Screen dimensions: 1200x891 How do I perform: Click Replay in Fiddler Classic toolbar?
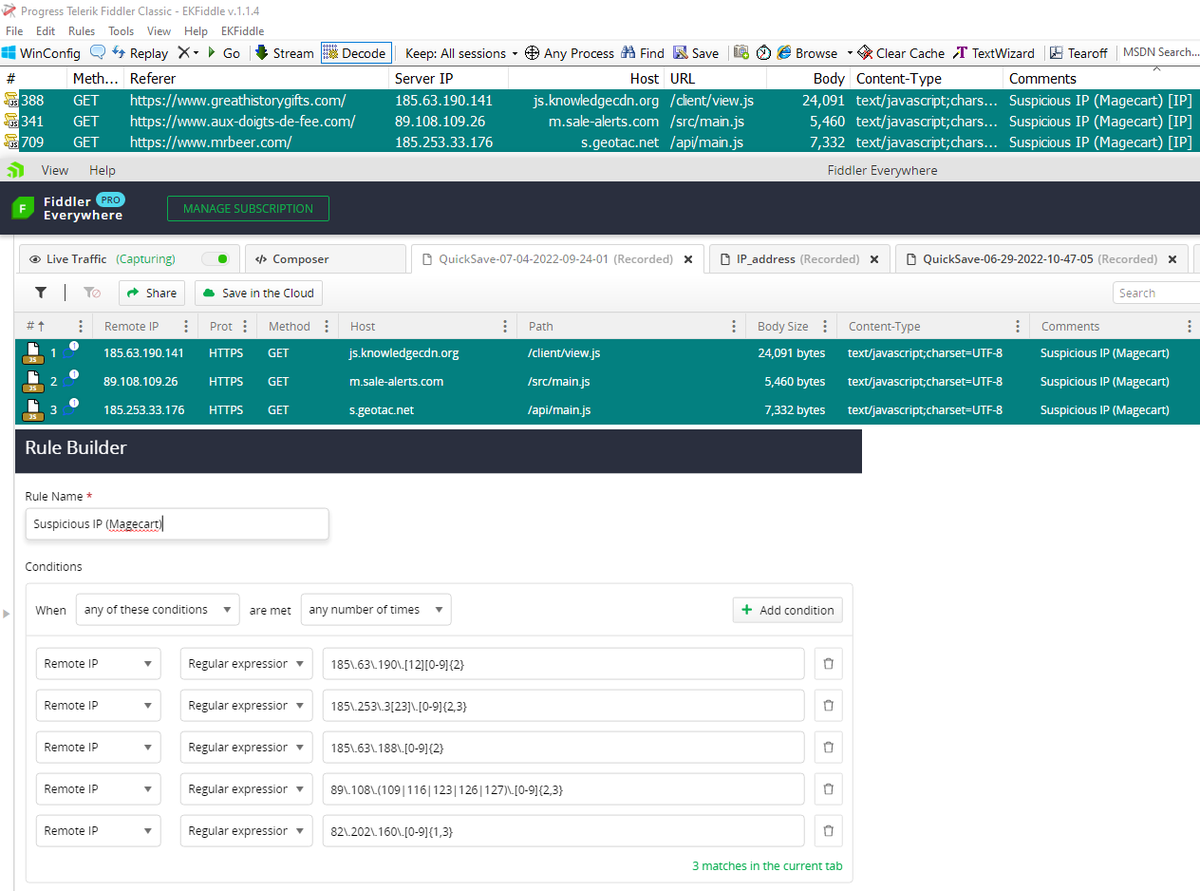[140, 53]
